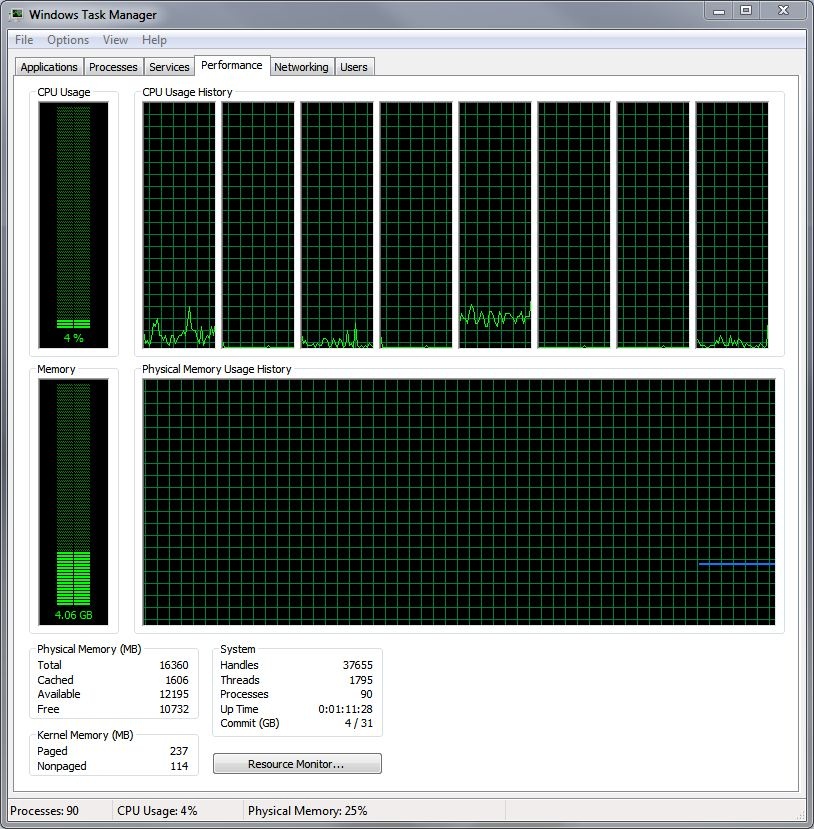The image size is (814, 829).
Task: Click status bar text Physical Memory: 25%
Action: pyautogui.click(x=308, y=810)
